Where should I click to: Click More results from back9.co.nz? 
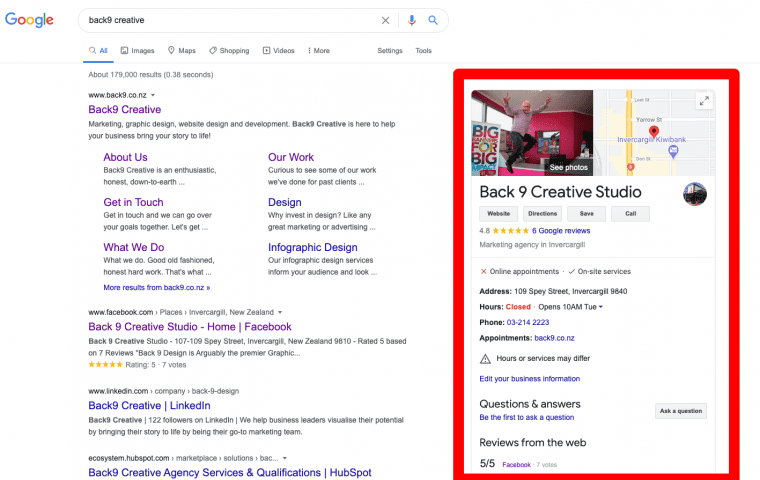pyautogui.click(x=157, y=288)
